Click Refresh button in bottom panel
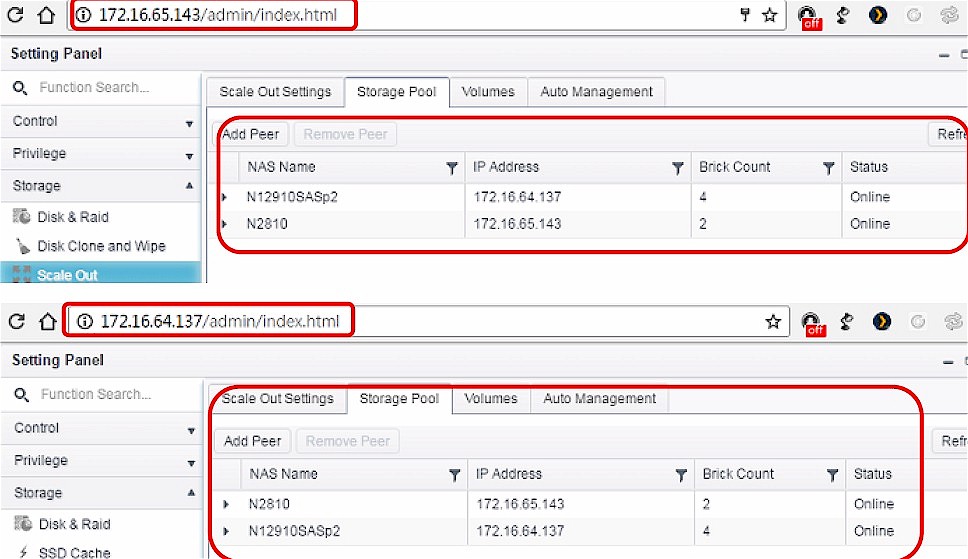 click(x=951, y=441)
